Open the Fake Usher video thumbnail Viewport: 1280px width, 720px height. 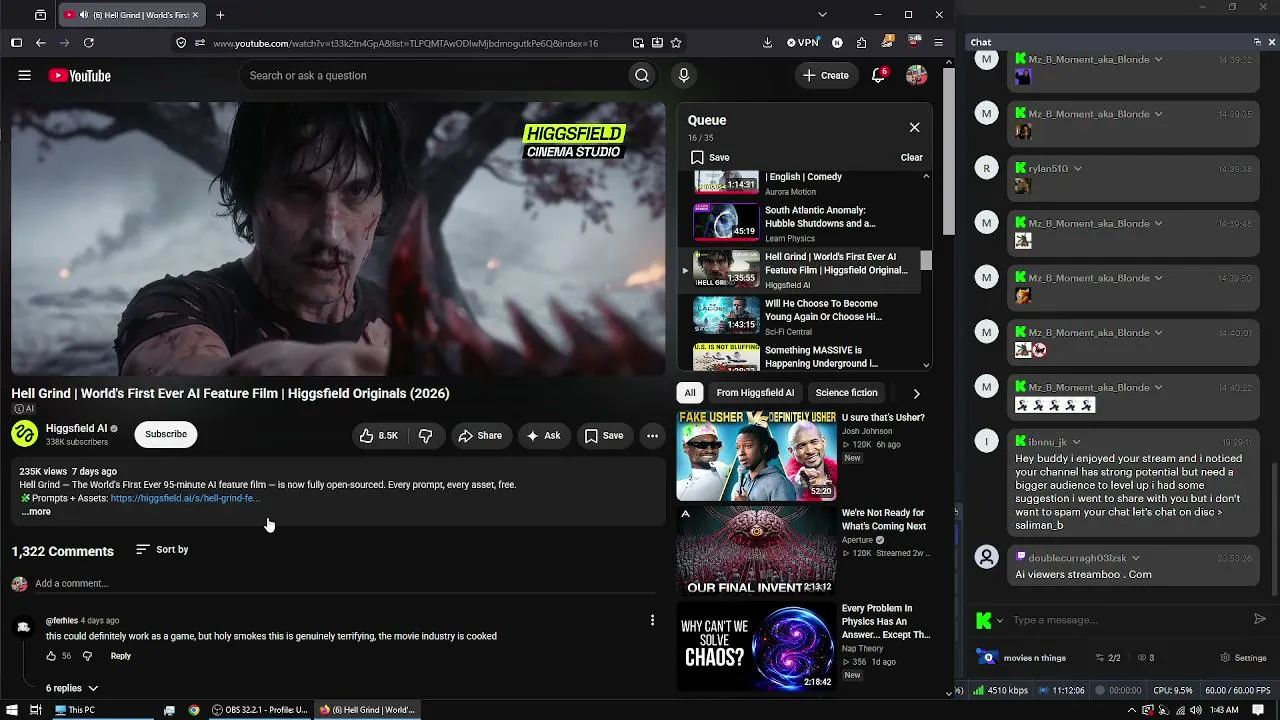(756, 455)
